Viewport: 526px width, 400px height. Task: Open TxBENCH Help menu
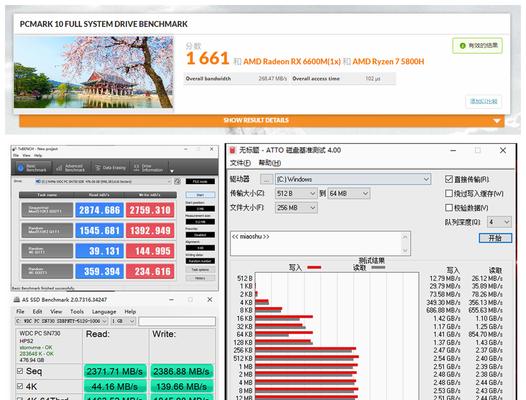(x=38, y=155)
